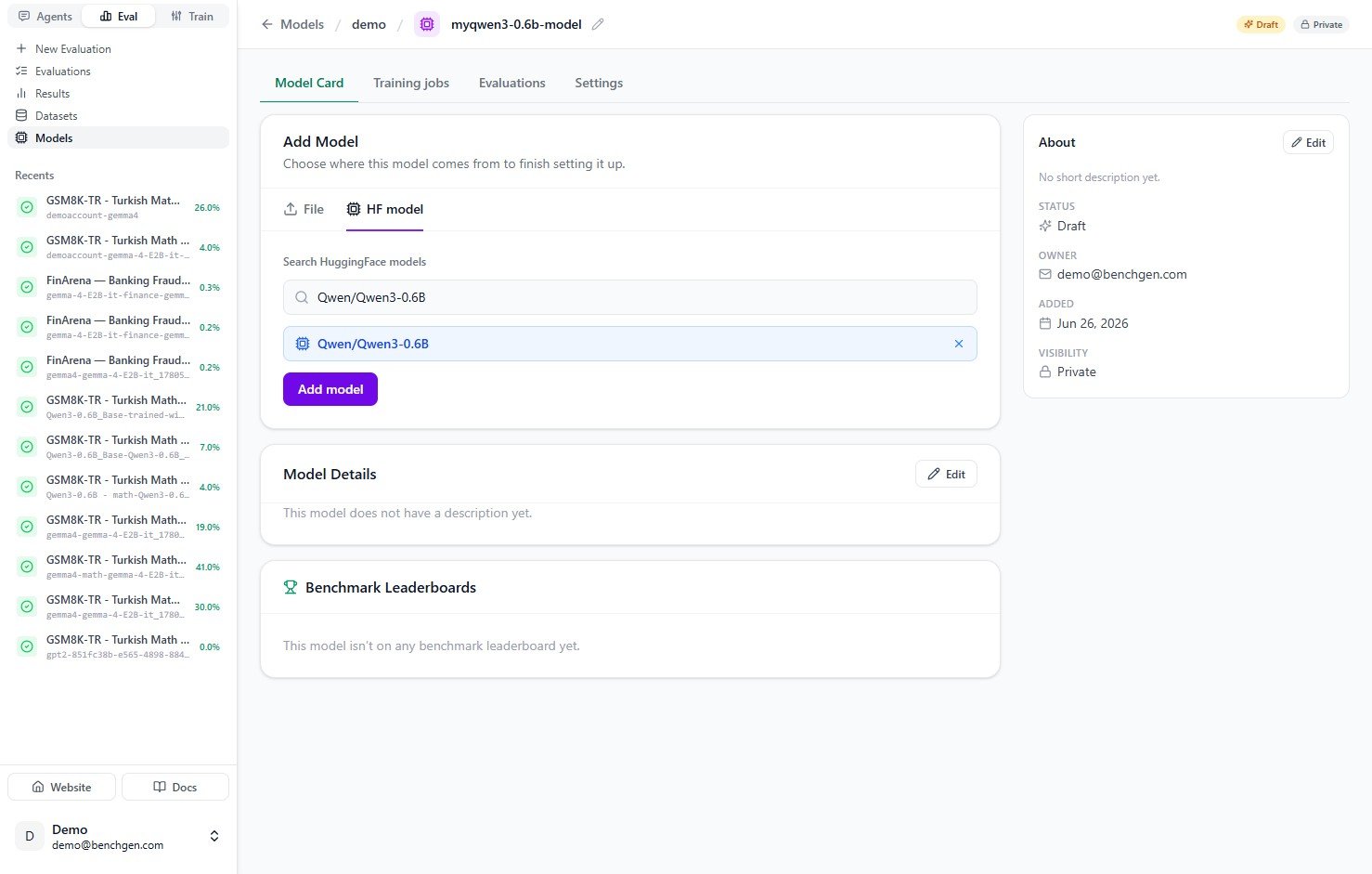Open recent GSM8K-TR demoaccount-gemma4 26.0% result
Image resolution: width=1372 pixels, height=874 pixels.
tap(118, 207)
